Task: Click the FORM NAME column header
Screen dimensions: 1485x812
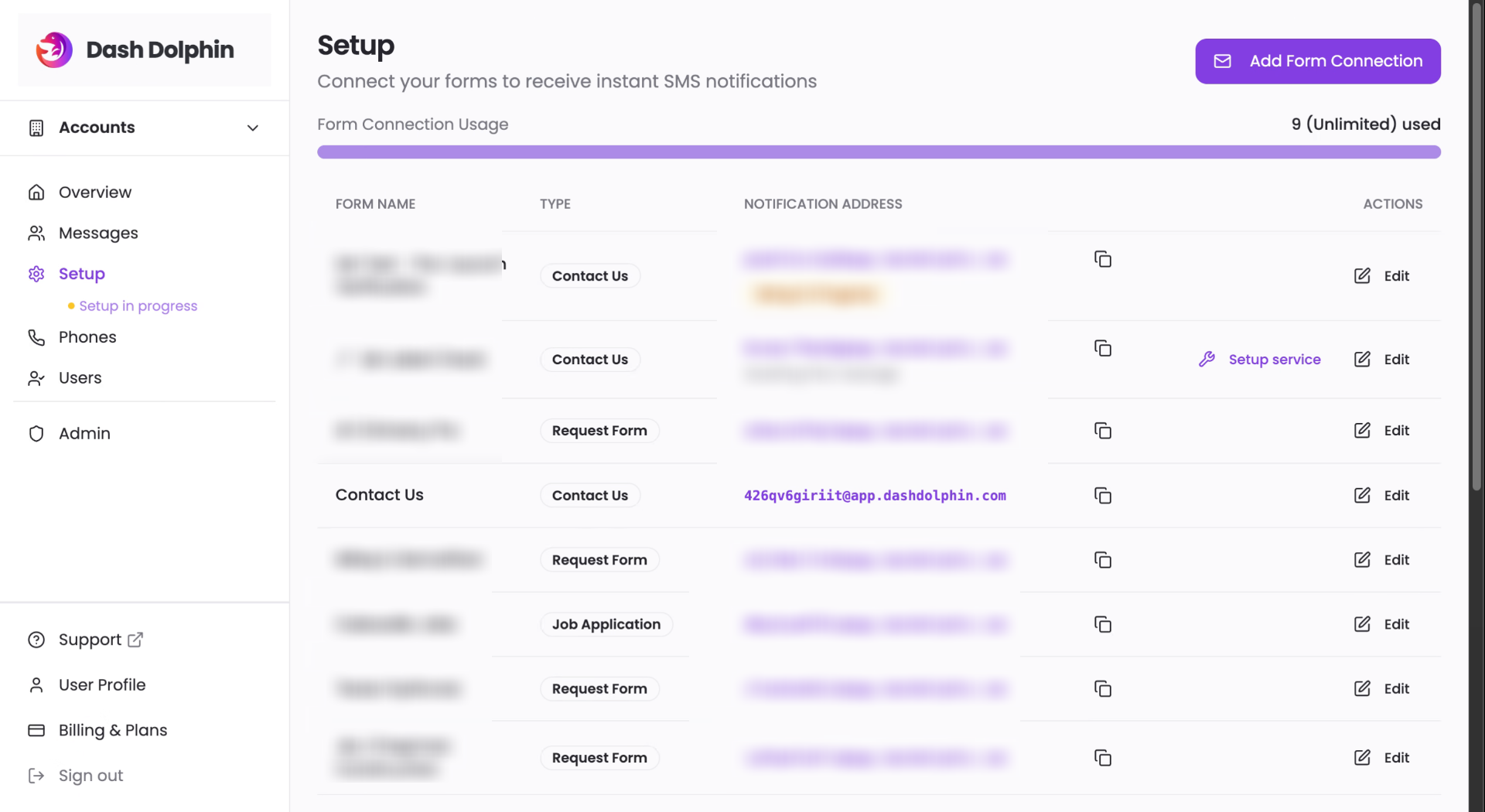Action: click(x=375, y=204)
